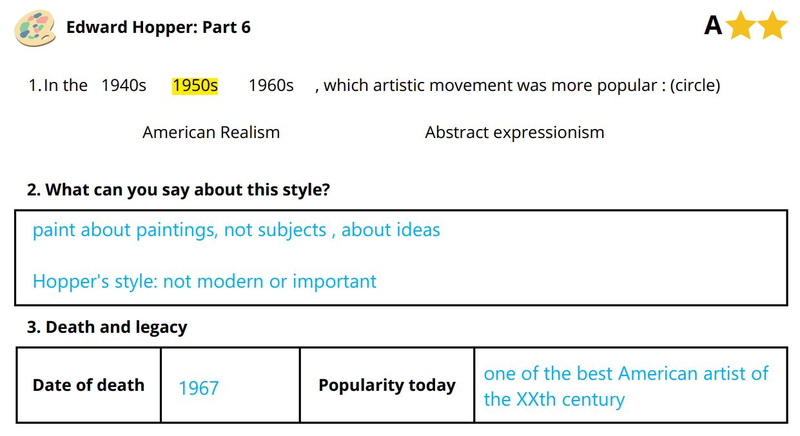Select the 1960s decade option
The width and height of the screenshot is (800, 436).
(271, 85)
